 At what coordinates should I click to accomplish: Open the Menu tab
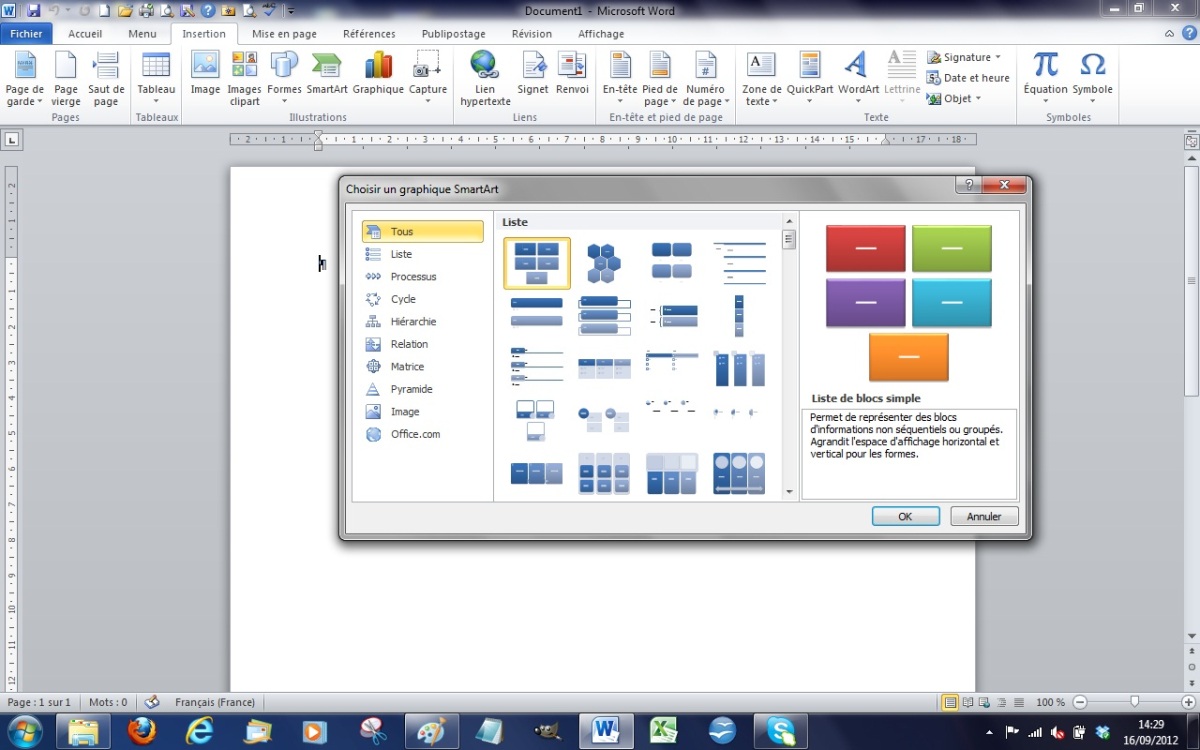tap(142, 34)
